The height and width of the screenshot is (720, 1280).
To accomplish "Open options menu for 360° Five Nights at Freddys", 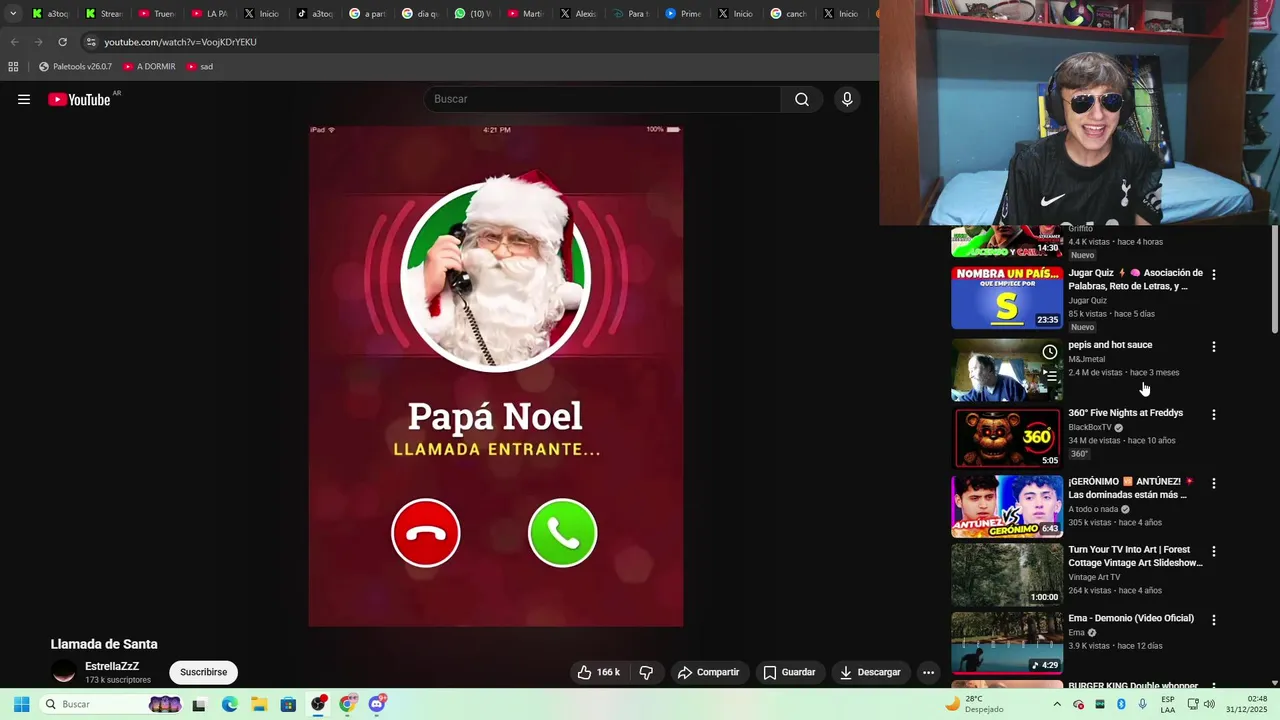I will point(1214,414).
